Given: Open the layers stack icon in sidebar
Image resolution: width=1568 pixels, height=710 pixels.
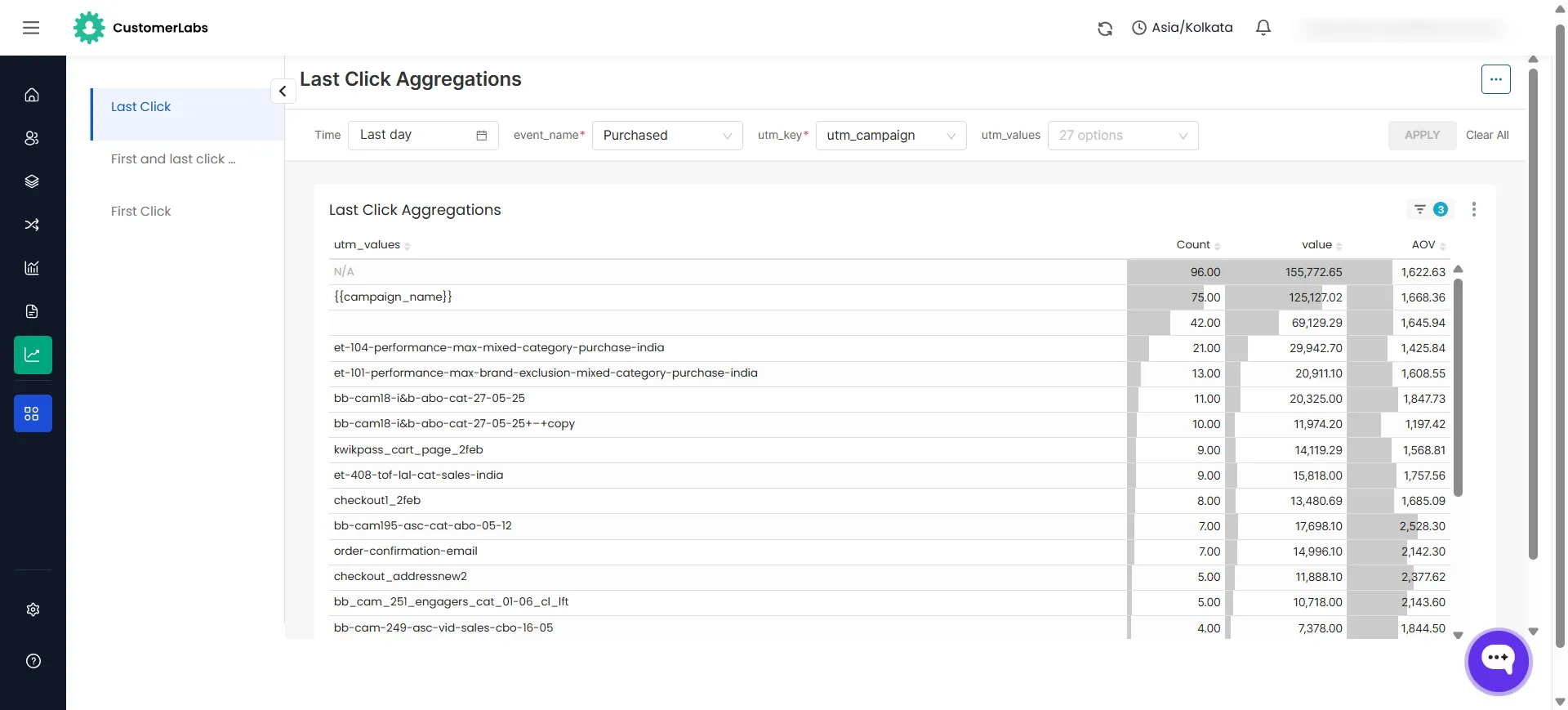Looking at the screenshot, I should pyautogui.click(x=33, y=181).
